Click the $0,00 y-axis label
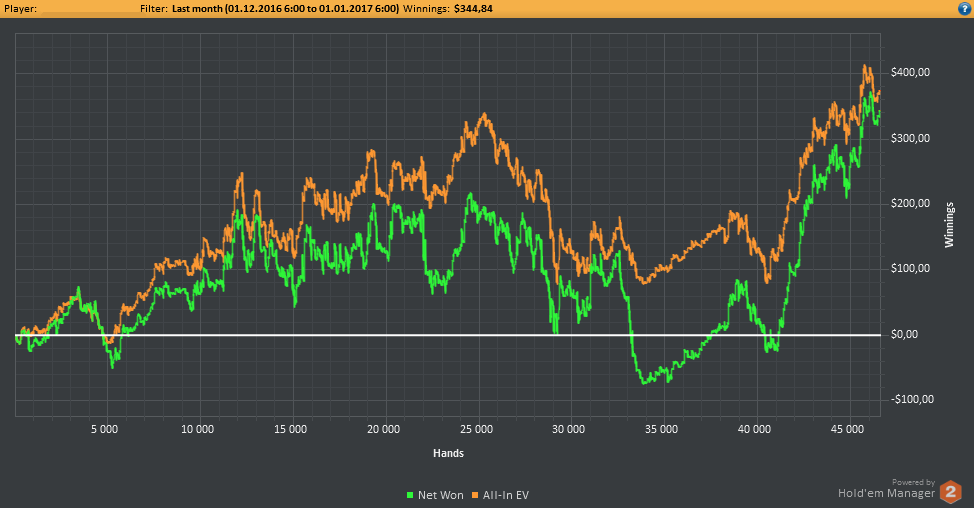Image resolution: width=974 pixels, height=508 pixels. tap(904, 334)
